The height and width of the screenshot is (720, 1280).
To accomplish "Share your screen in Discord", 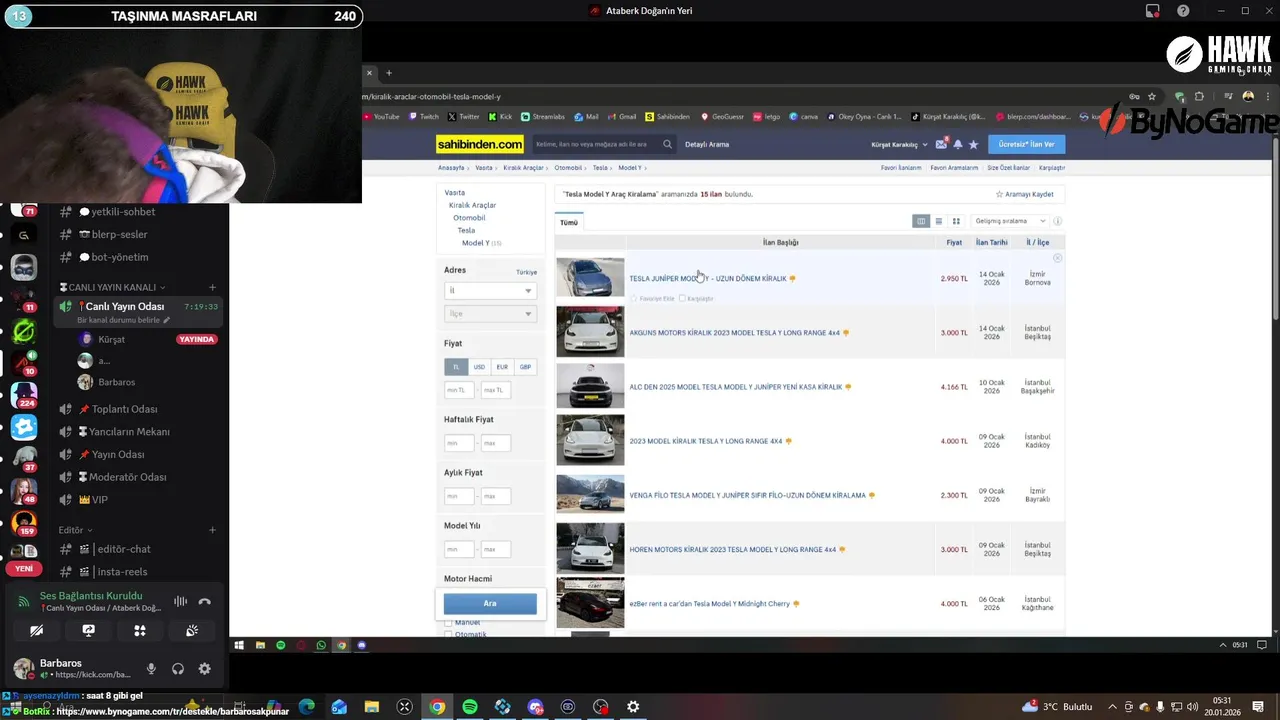I will [89, 631].
